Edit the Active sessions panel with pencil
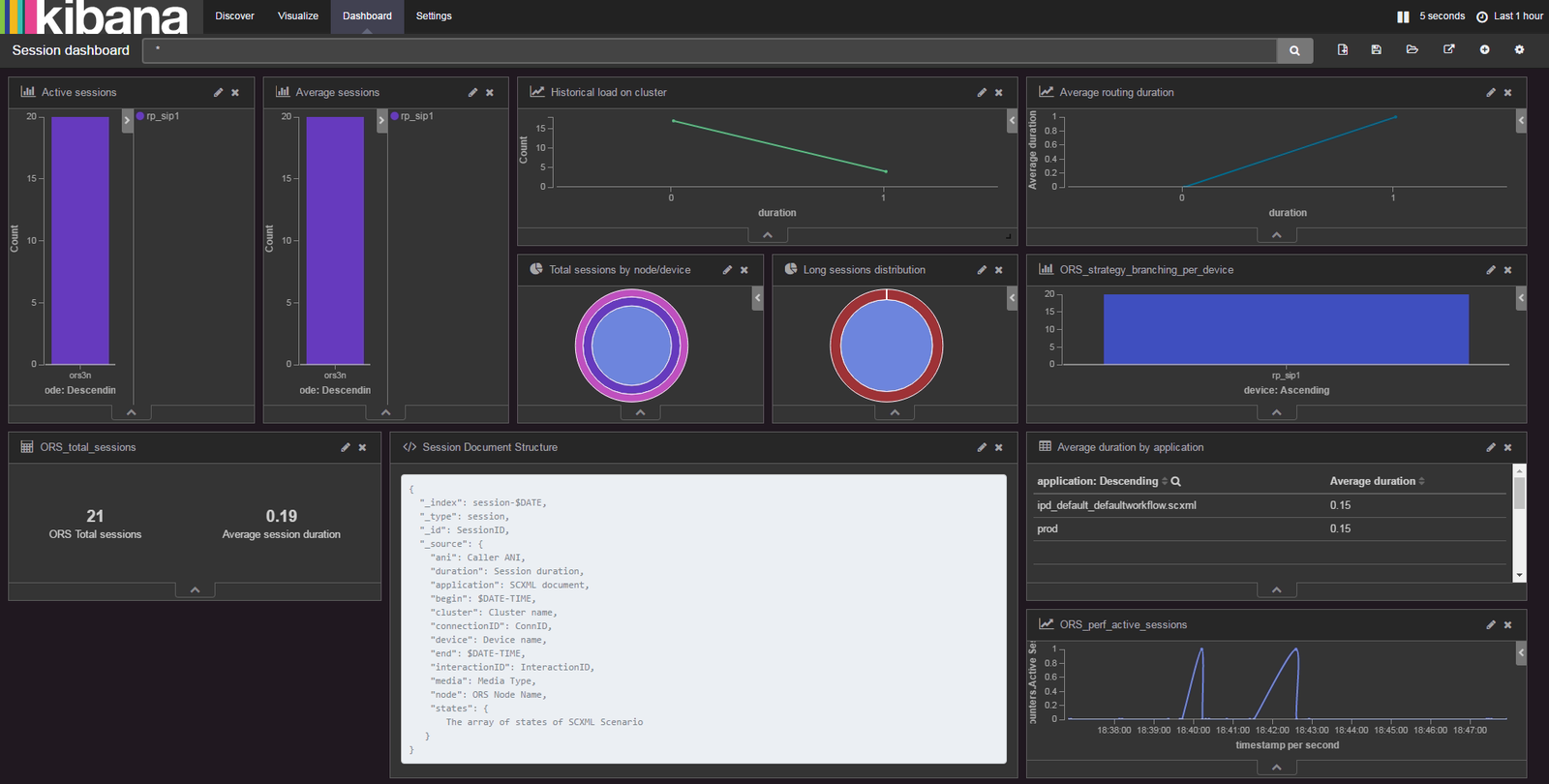Screen dimensions: 1549x784 click(218, 93)
